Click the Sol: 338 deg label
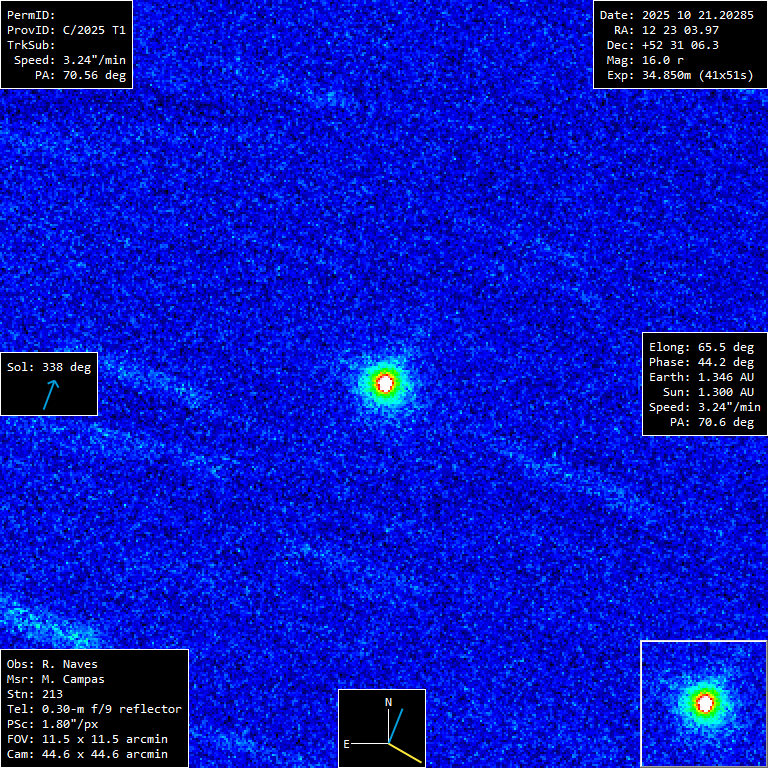768x768 pixels. pyautogui.click(x=48, y=367)
